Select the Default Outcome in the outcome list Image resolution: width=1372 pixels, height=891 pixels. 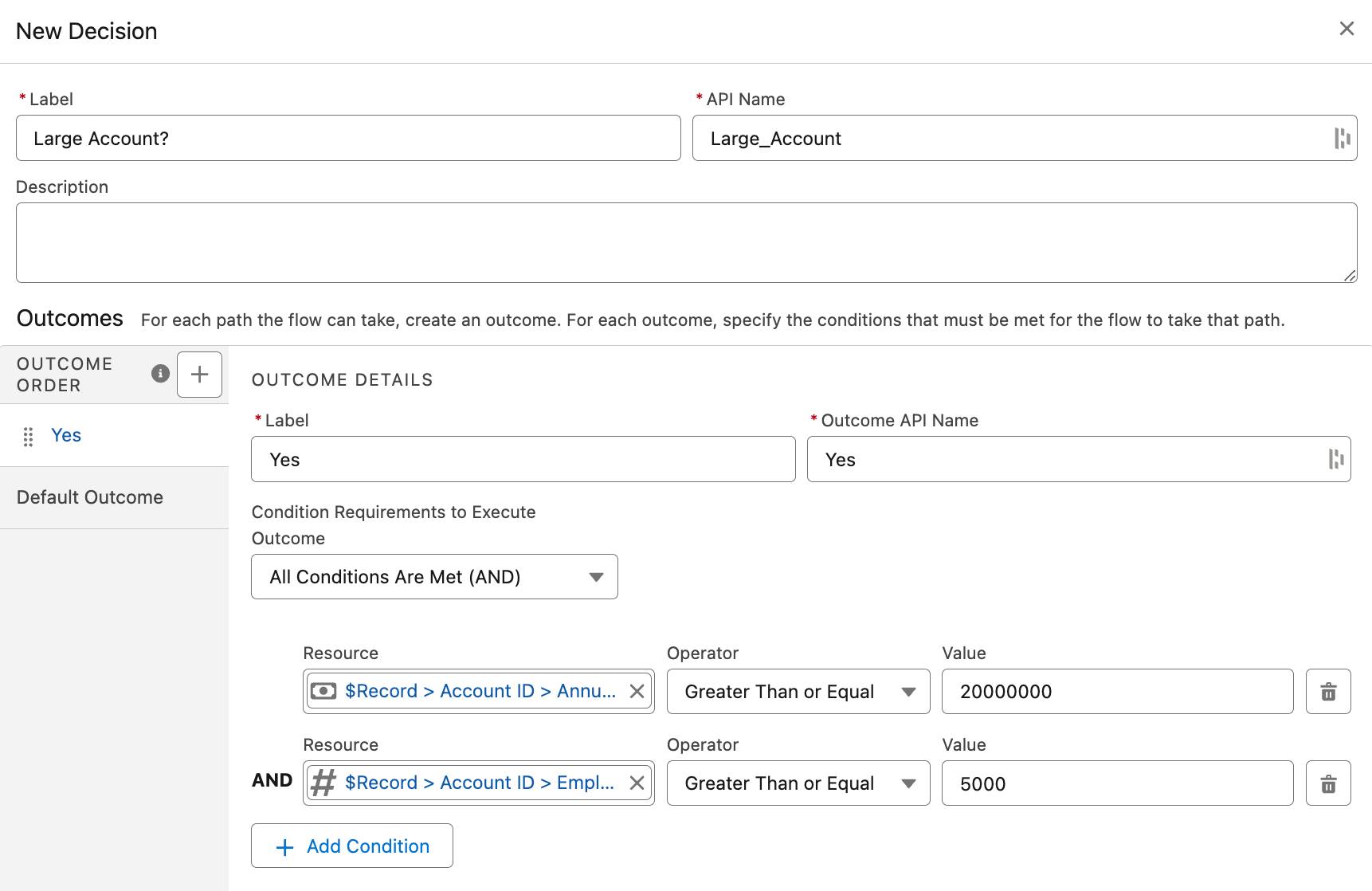[89, 497]
